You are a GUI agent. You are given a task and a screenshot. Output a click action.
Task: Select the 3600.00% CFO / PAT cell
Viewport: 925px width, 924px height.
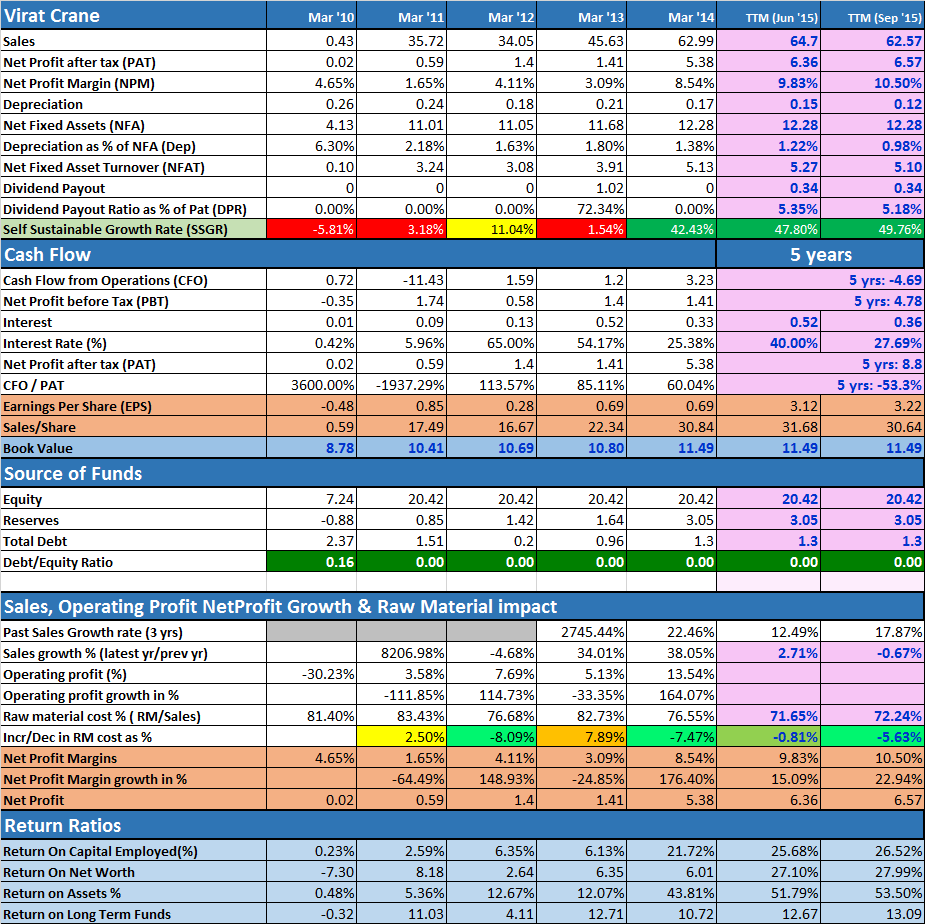coord(312,385)
